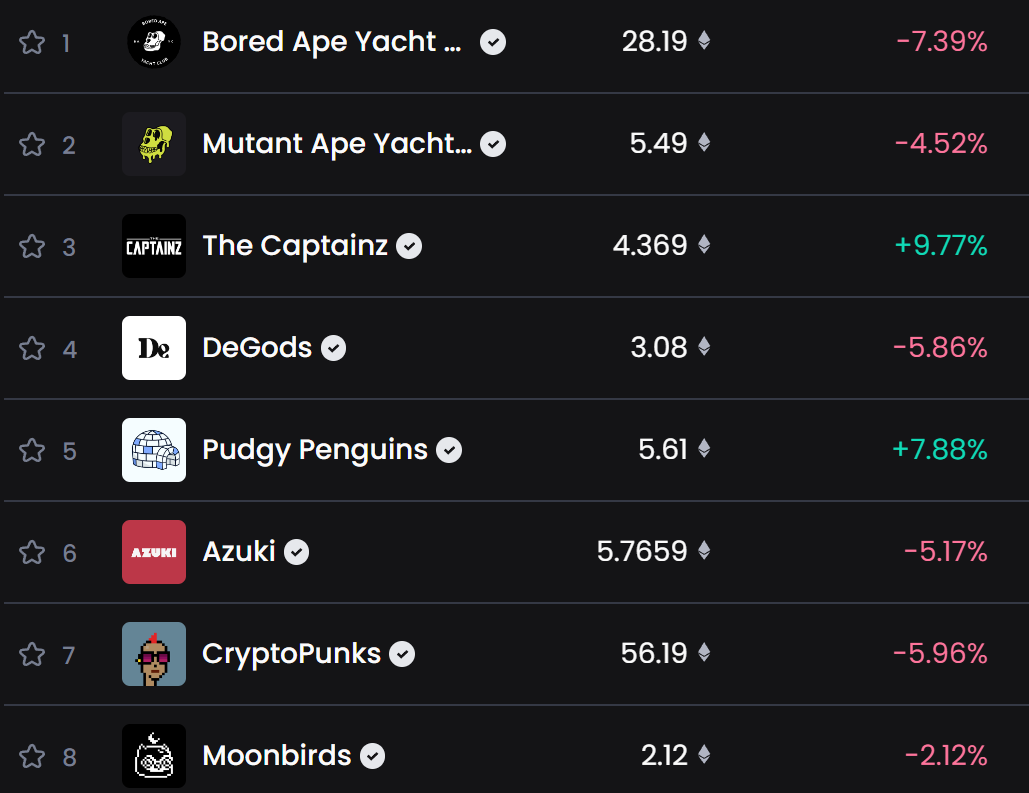Click the verified badge next to Moonbirds

373,756
